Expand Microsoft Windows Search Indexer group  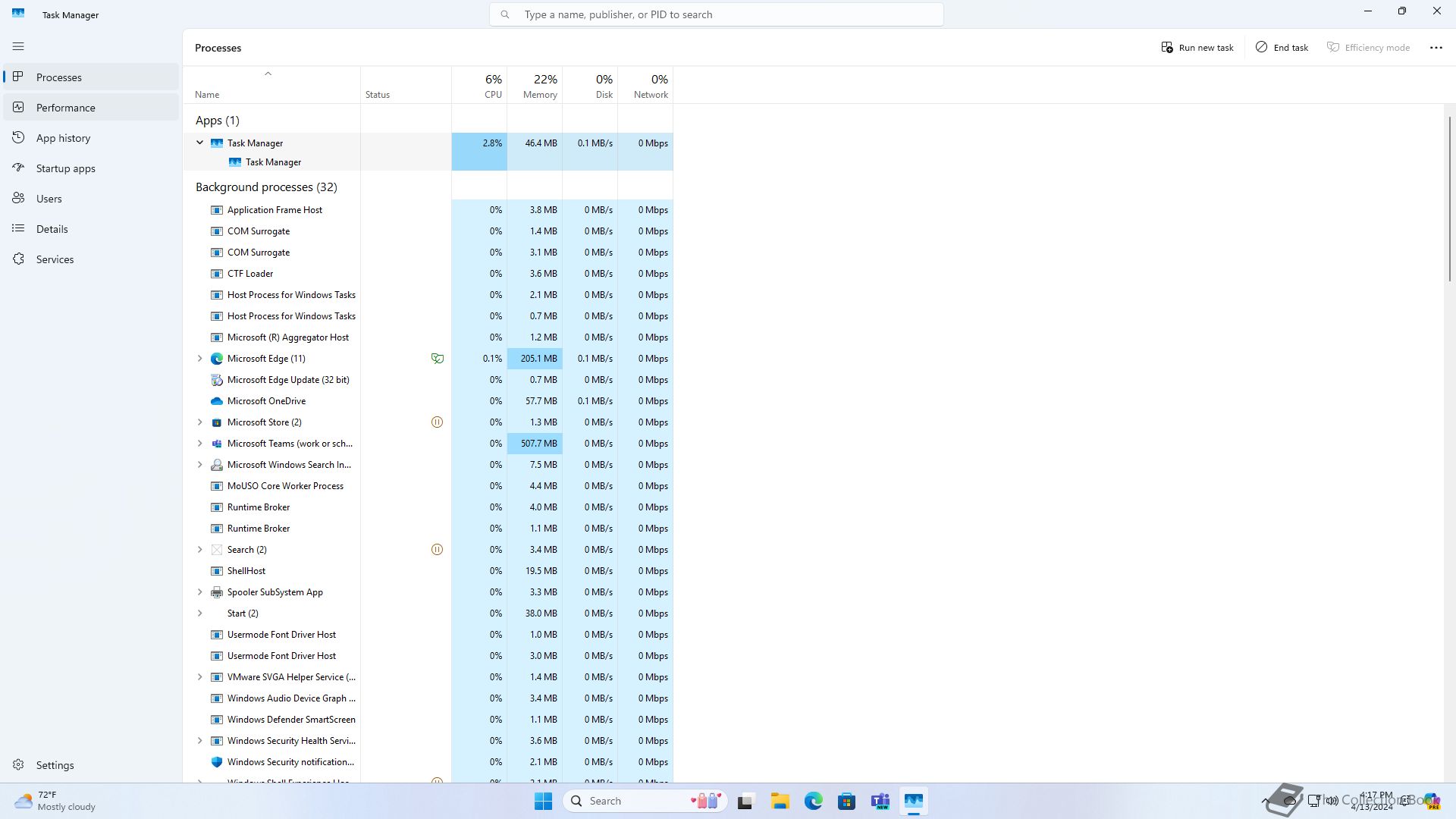point(200,465)
